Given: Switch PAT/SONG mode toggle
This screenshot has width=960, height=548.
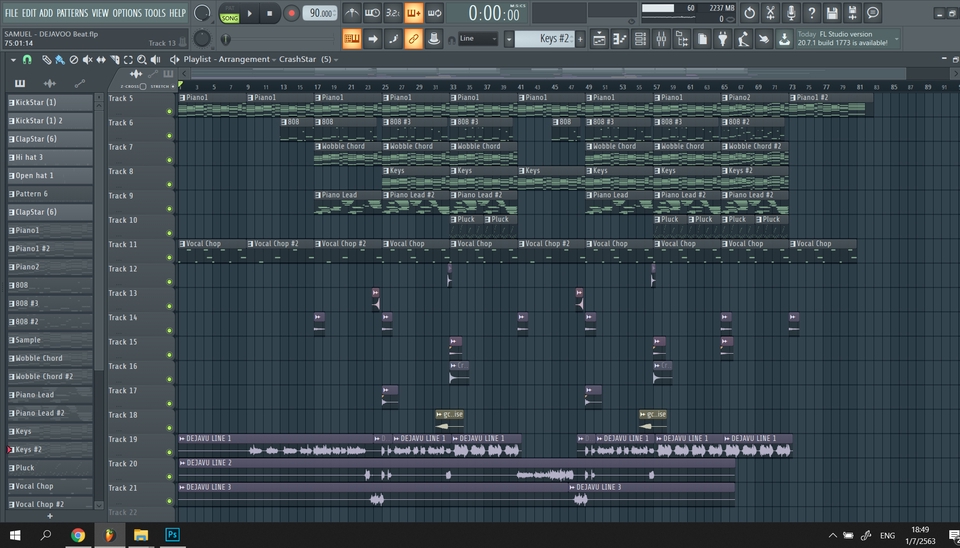Looking at the screenshot, I should [230, 13].
